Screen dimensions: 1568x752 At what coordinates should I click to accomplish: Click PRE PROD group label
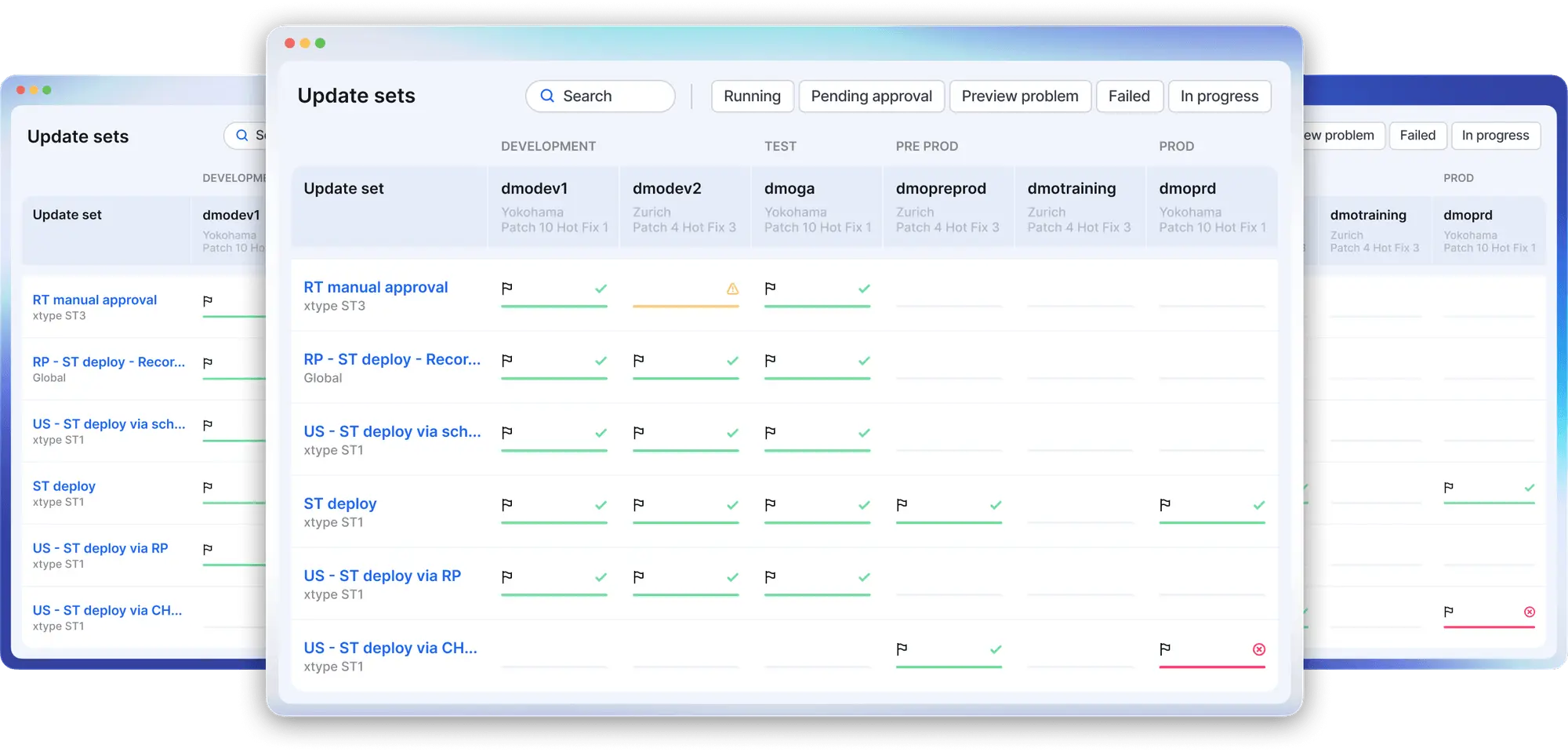coord(927,147)
